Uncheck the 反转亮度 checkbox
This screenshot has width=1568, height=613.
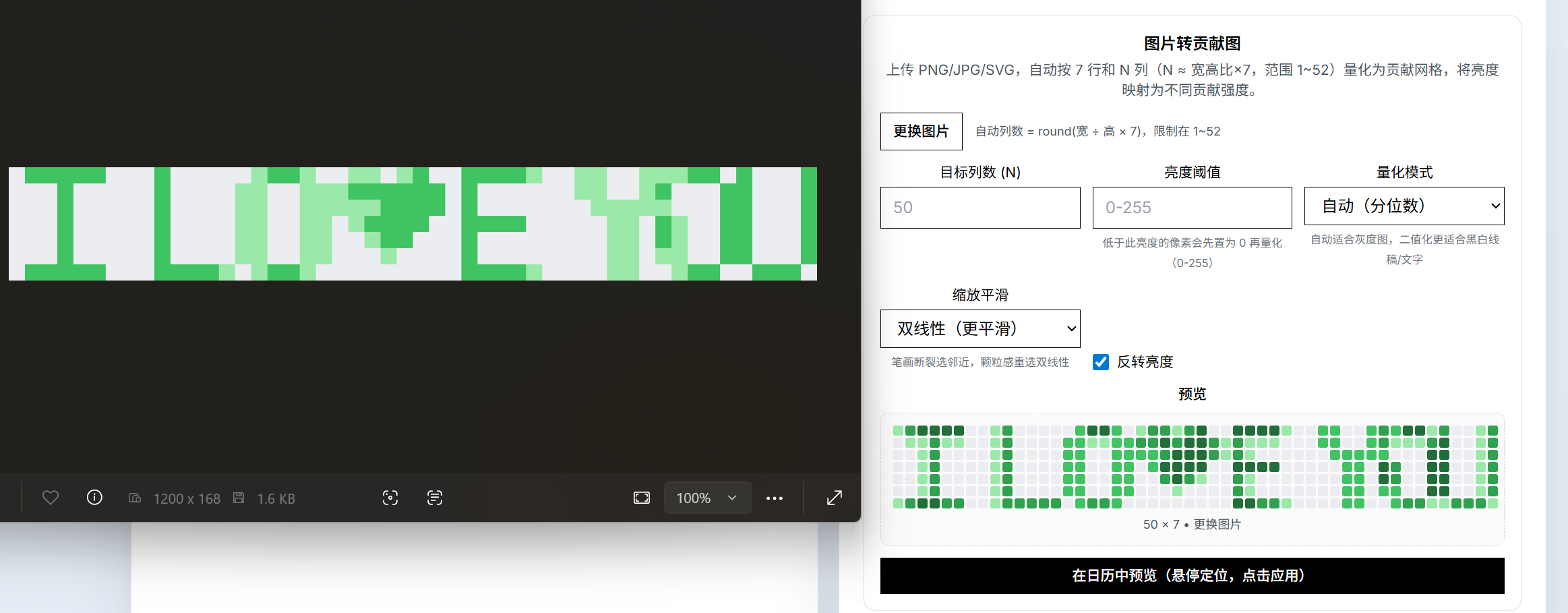[x=1101, y=362]
